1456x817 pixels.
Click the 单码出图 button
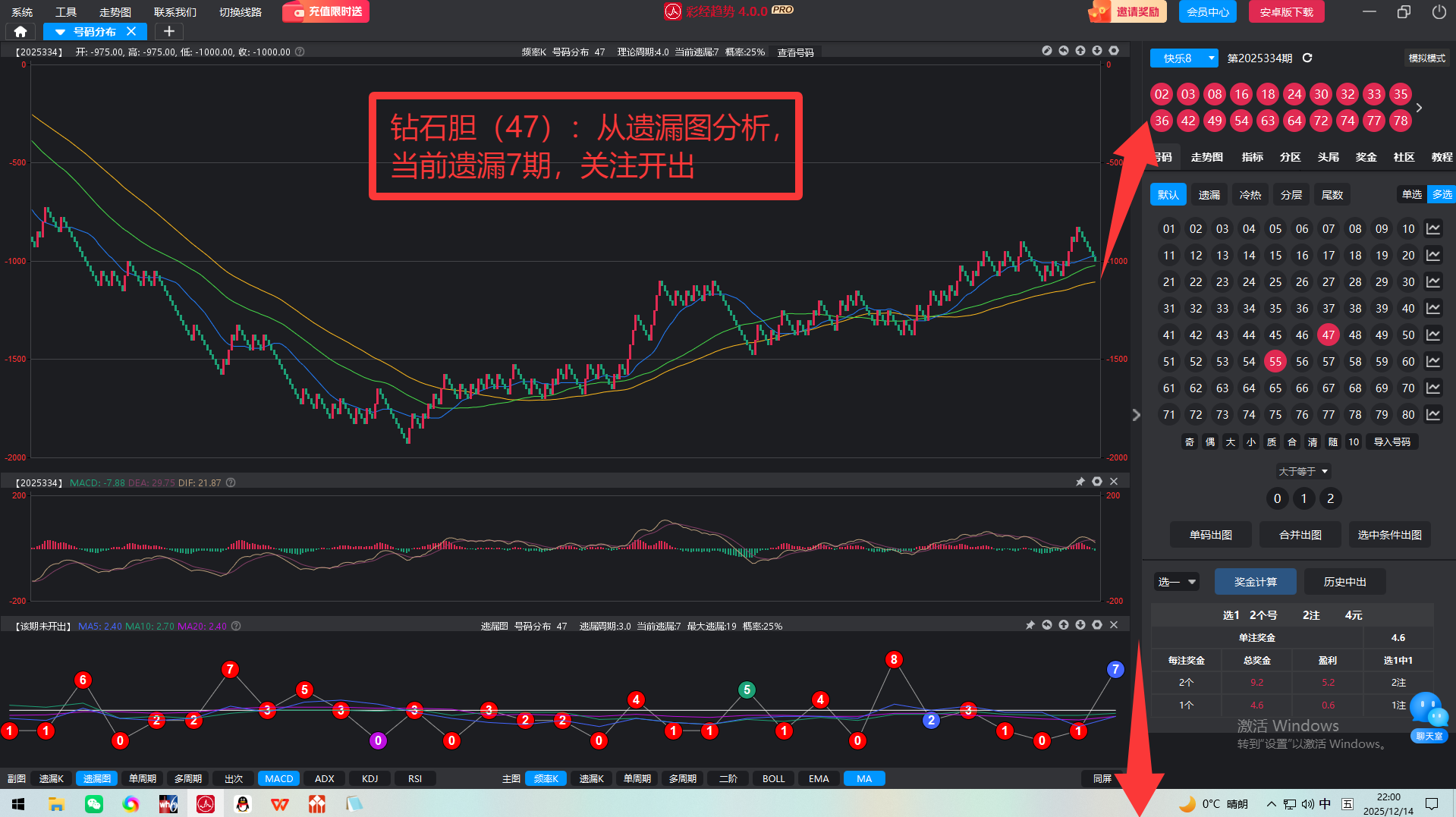coord(1210,535)
